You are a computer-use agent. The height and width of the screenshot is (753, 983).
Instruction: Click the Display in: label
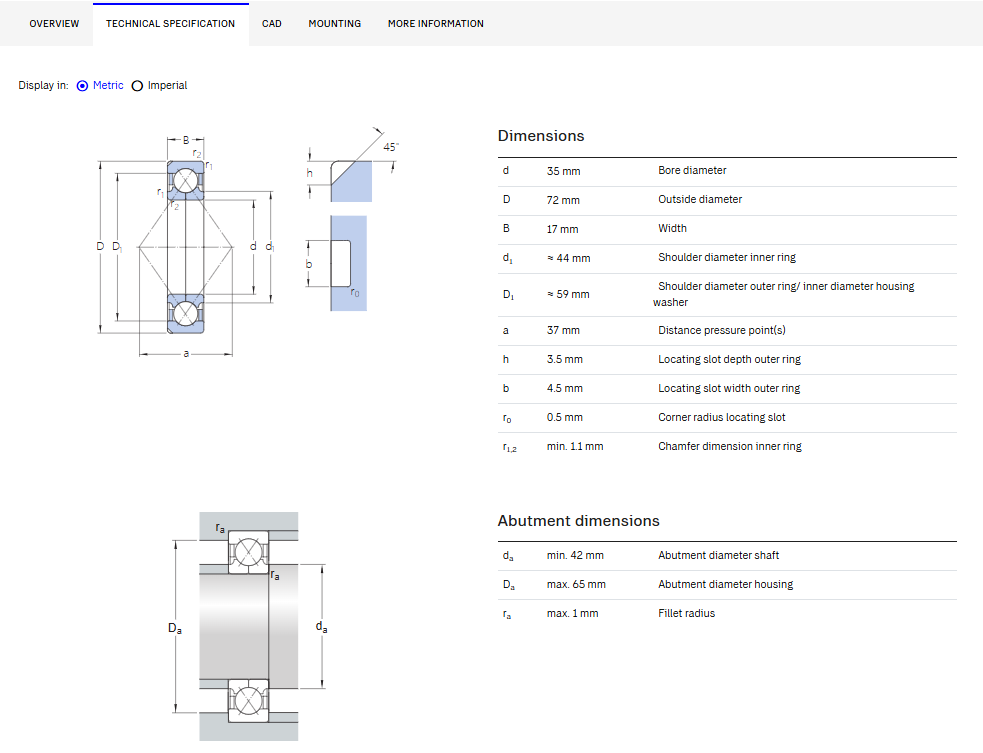click(43, 85)
